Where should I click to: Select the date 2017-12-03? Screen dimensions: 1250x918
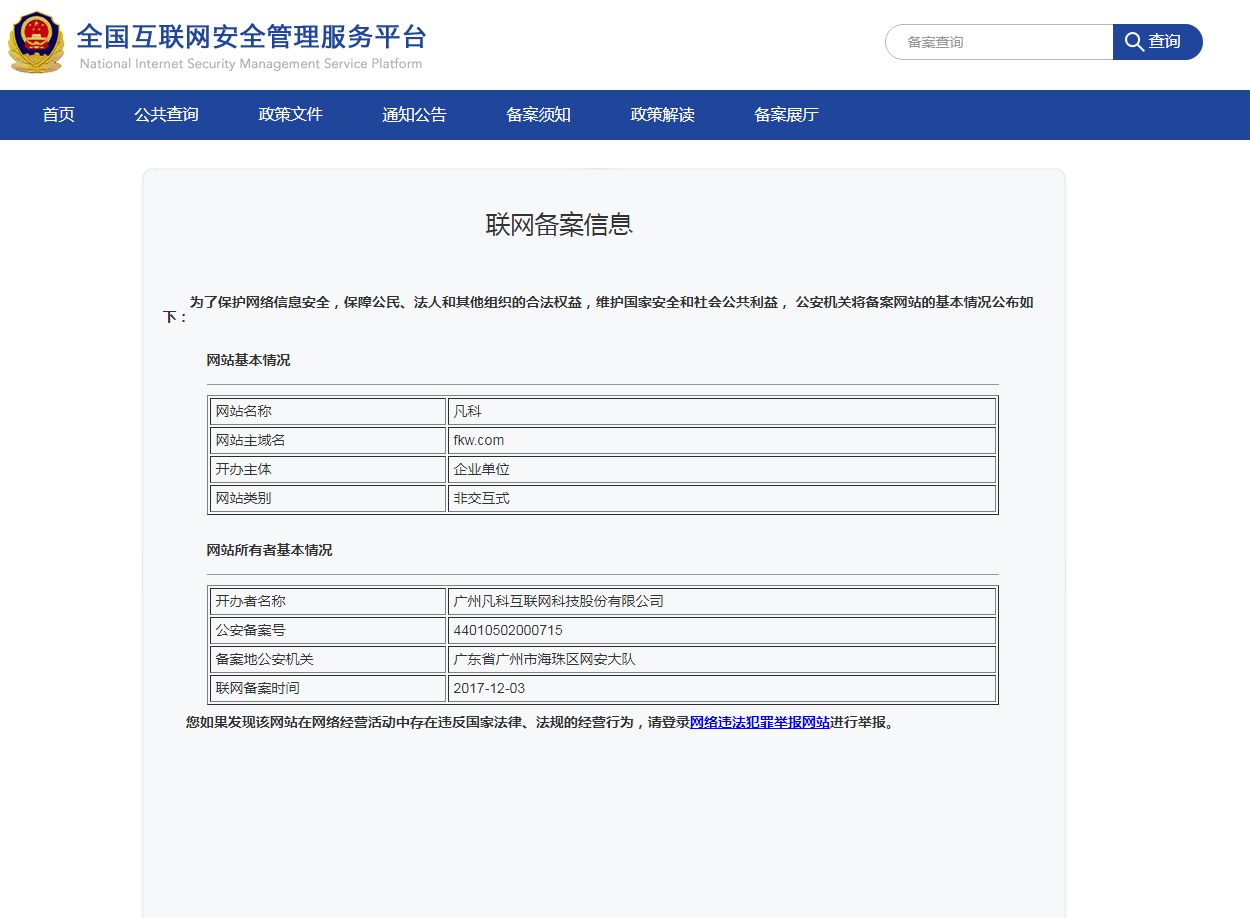(489, 689)
